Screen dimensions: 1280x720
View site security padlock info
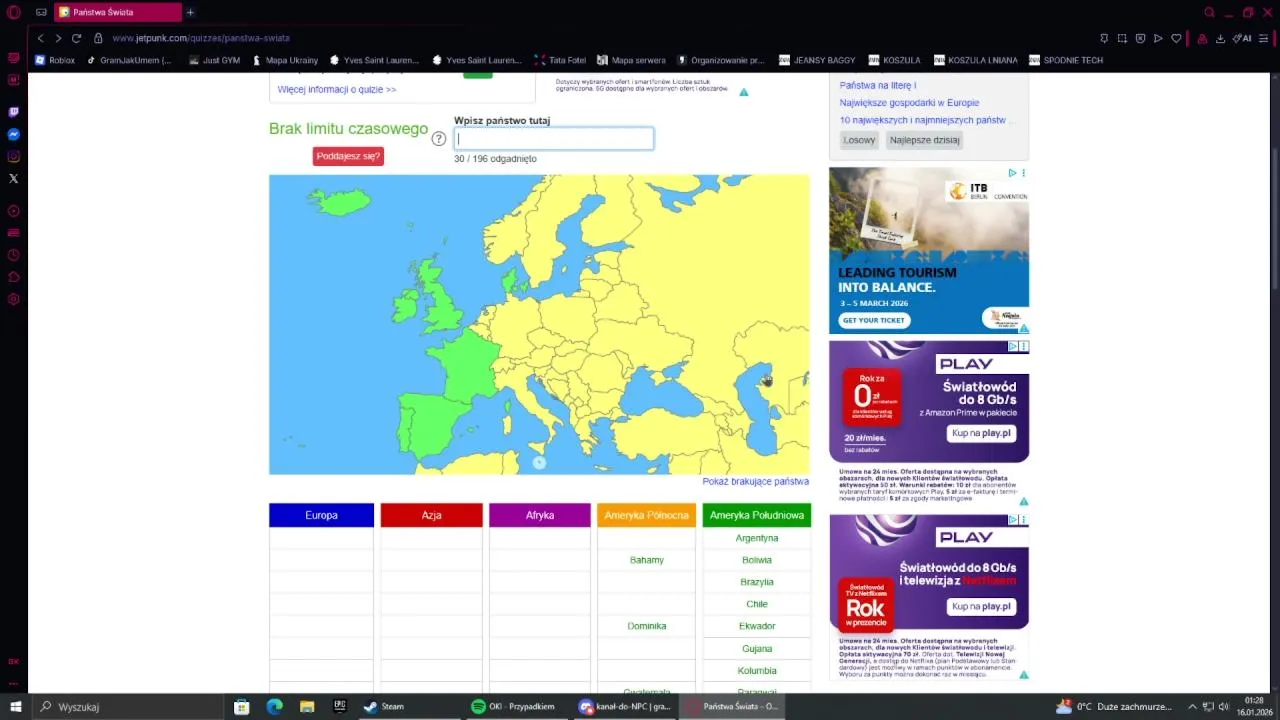click(98, 38)
